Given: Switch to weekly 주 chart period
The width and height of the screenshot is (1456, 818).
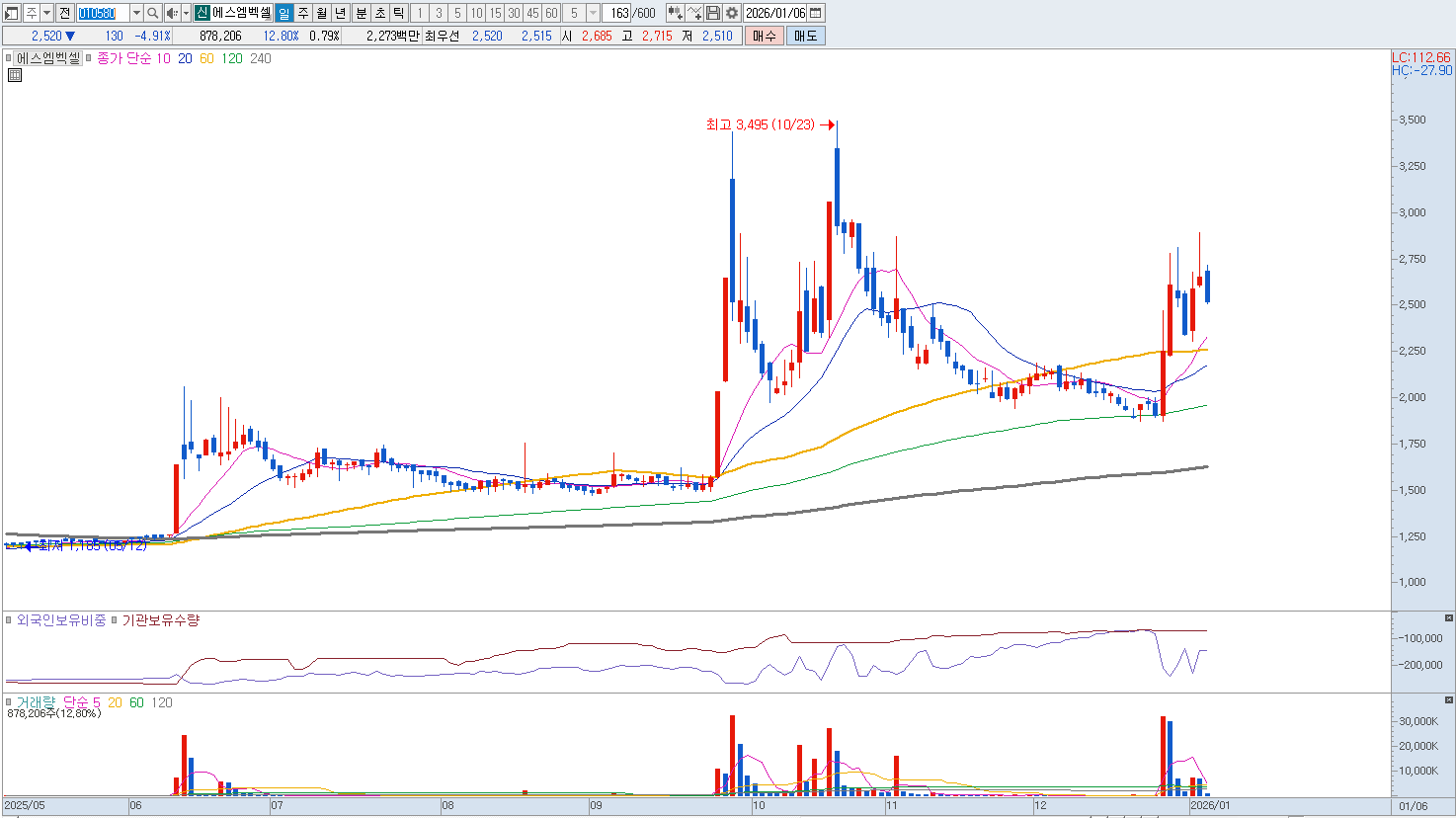Looking at the screenshot, I should (303, 13).
